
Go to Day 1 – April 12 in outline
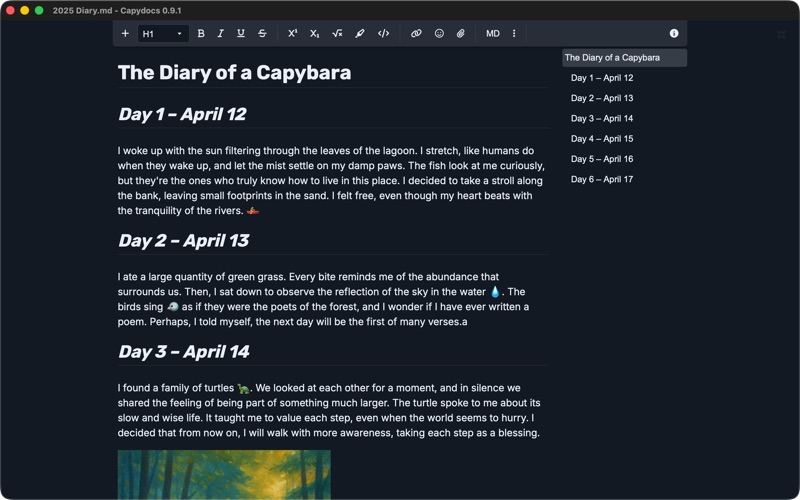click(602, 78)
